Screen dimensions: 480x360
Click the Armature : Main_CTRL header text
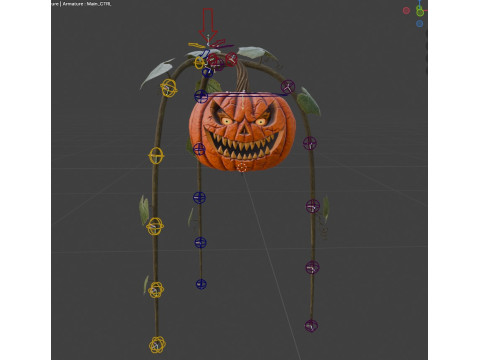pos(87,4)
